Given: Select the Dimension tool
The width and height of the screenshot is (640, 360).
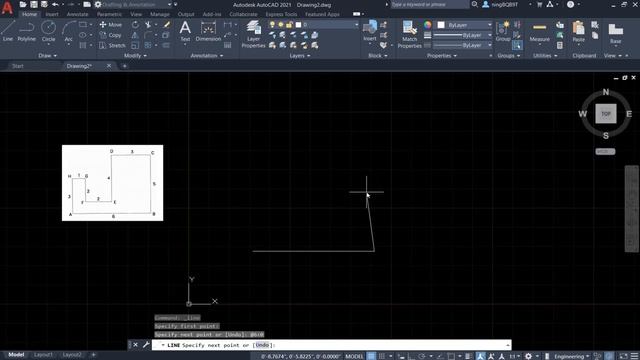Looking at the screenshot, I should click(x=208, y=31).
